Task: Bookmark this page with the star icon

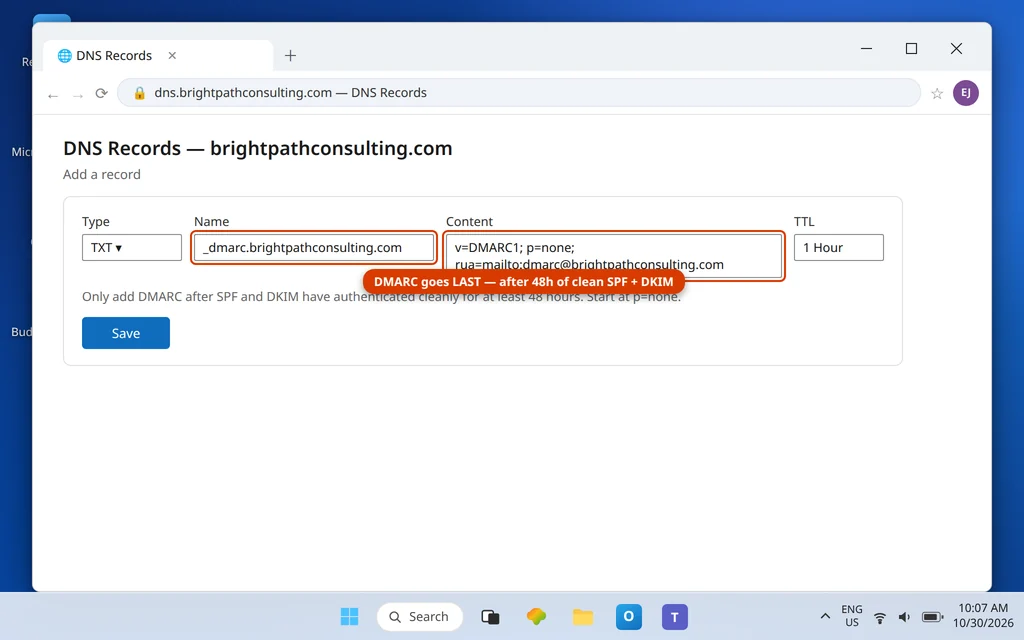Action: pos(936,93)
